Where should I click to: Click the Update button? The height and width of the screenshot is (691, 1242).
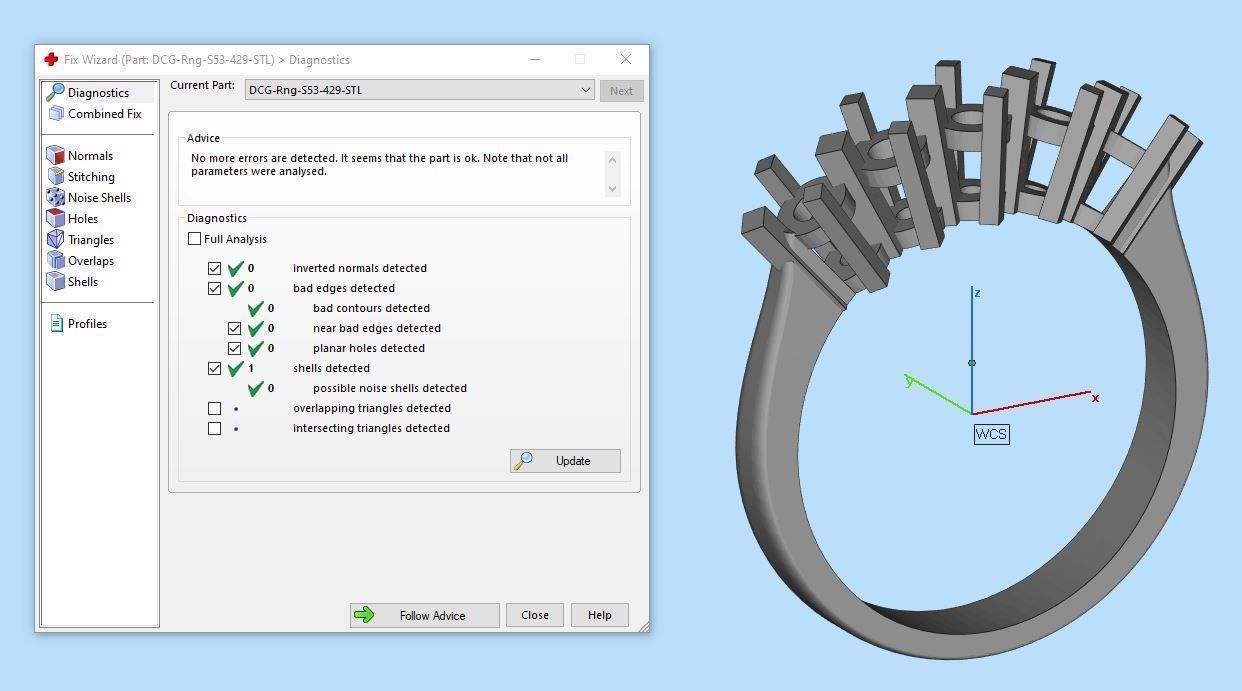click(x=565, y=461)
